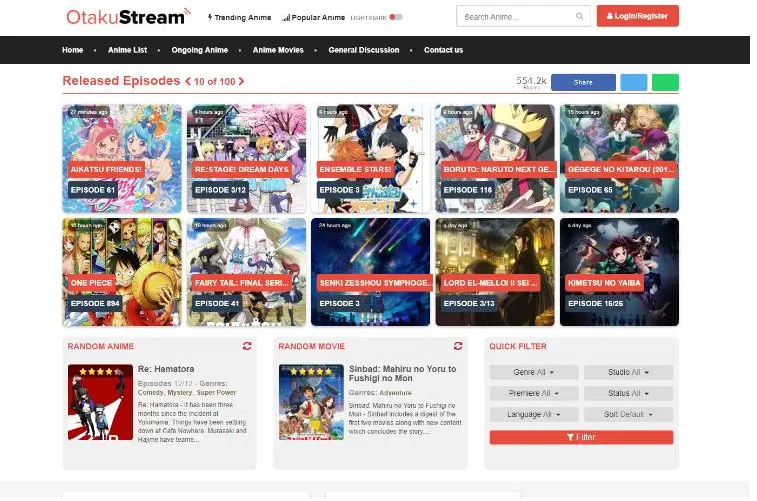Open the Re: Hamatora title link

(x=166, y=369)
